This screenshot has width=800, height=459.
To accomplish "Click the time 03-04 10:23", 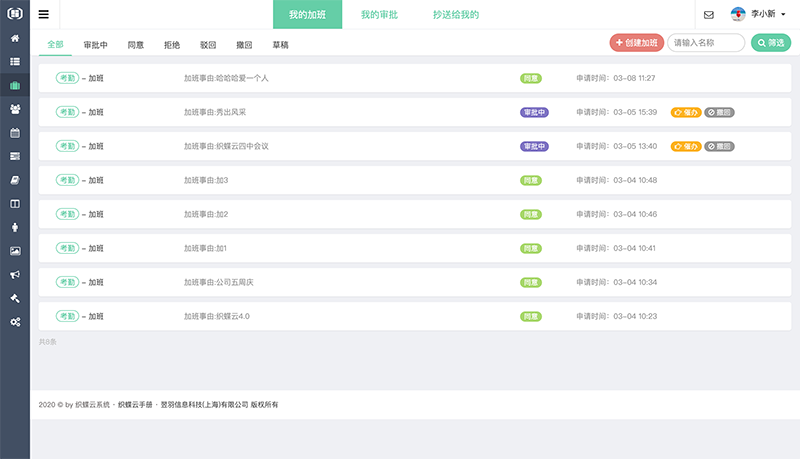I will 635,316.
